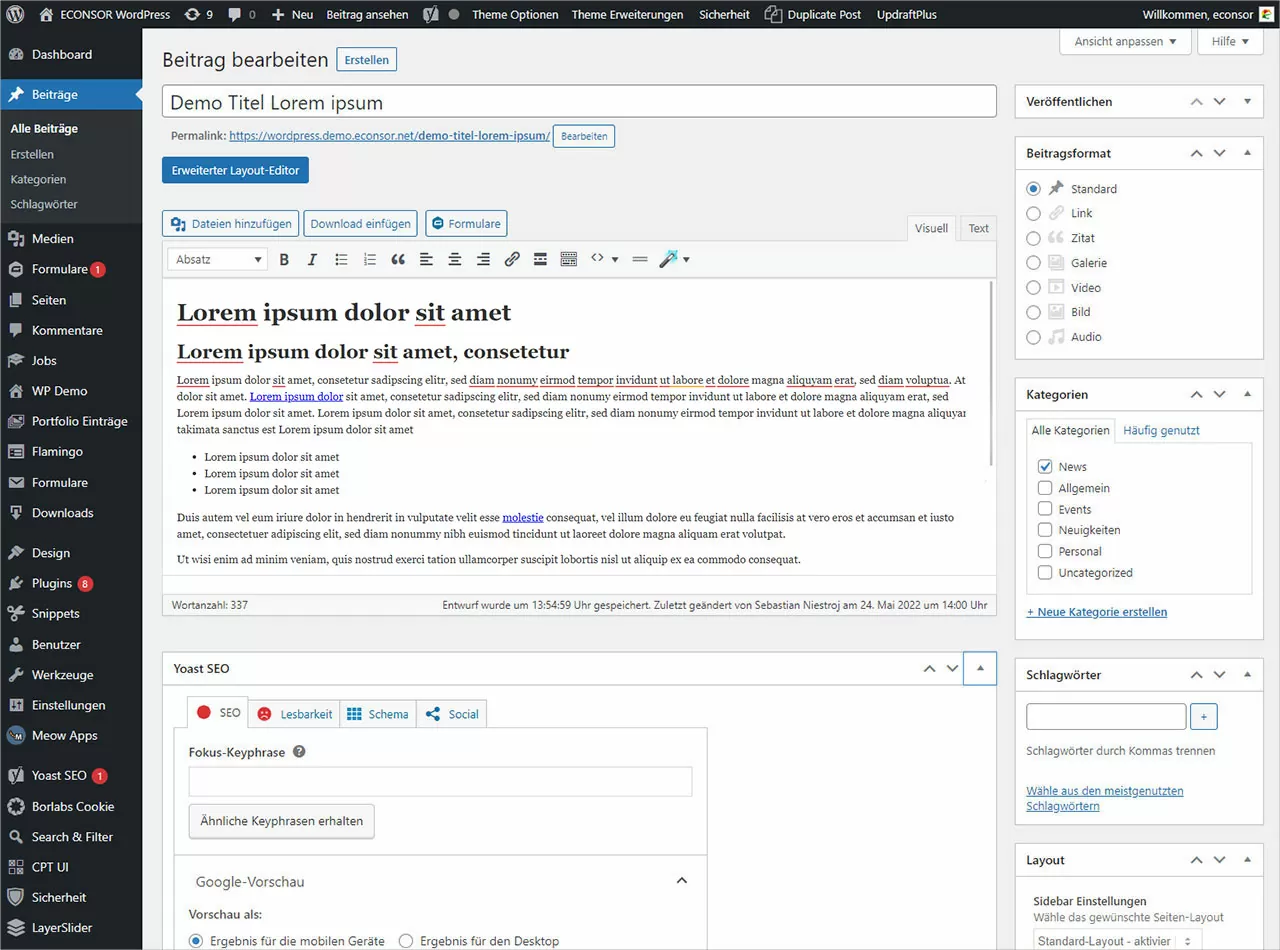Image resolution: width=1280 pixels, height=950 pixels.
Task: Open the Absatz paragraph style dropdown
Action: (x=216, y=259)
